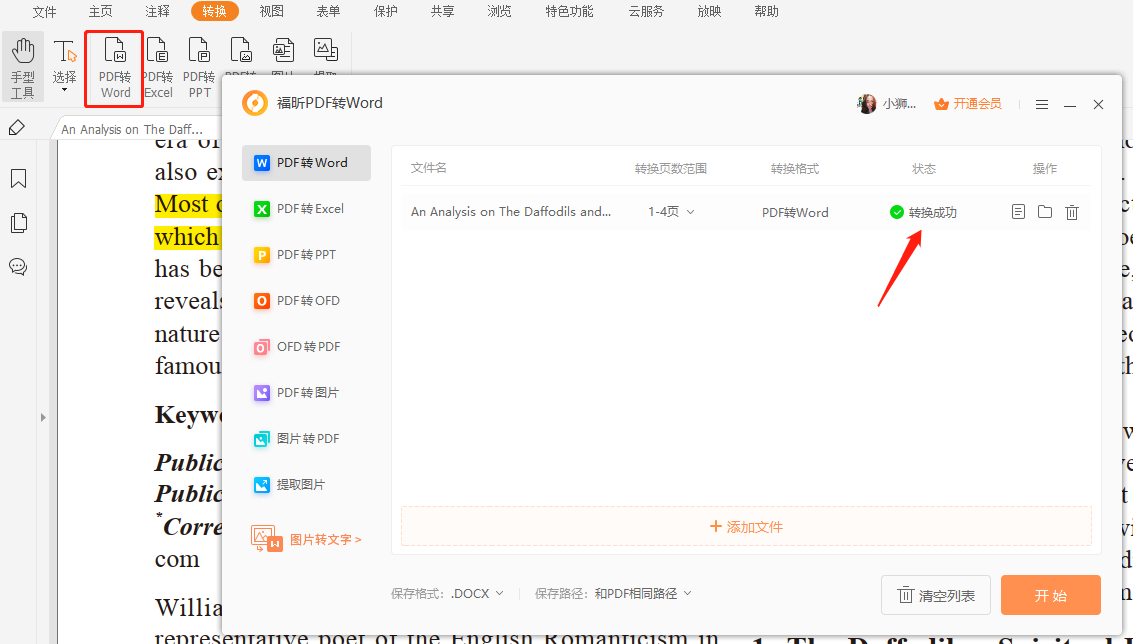This screenshot has height=644, width=1133.
Task: Click PDF to PPT in the ribbon
Action: point(199,68)
